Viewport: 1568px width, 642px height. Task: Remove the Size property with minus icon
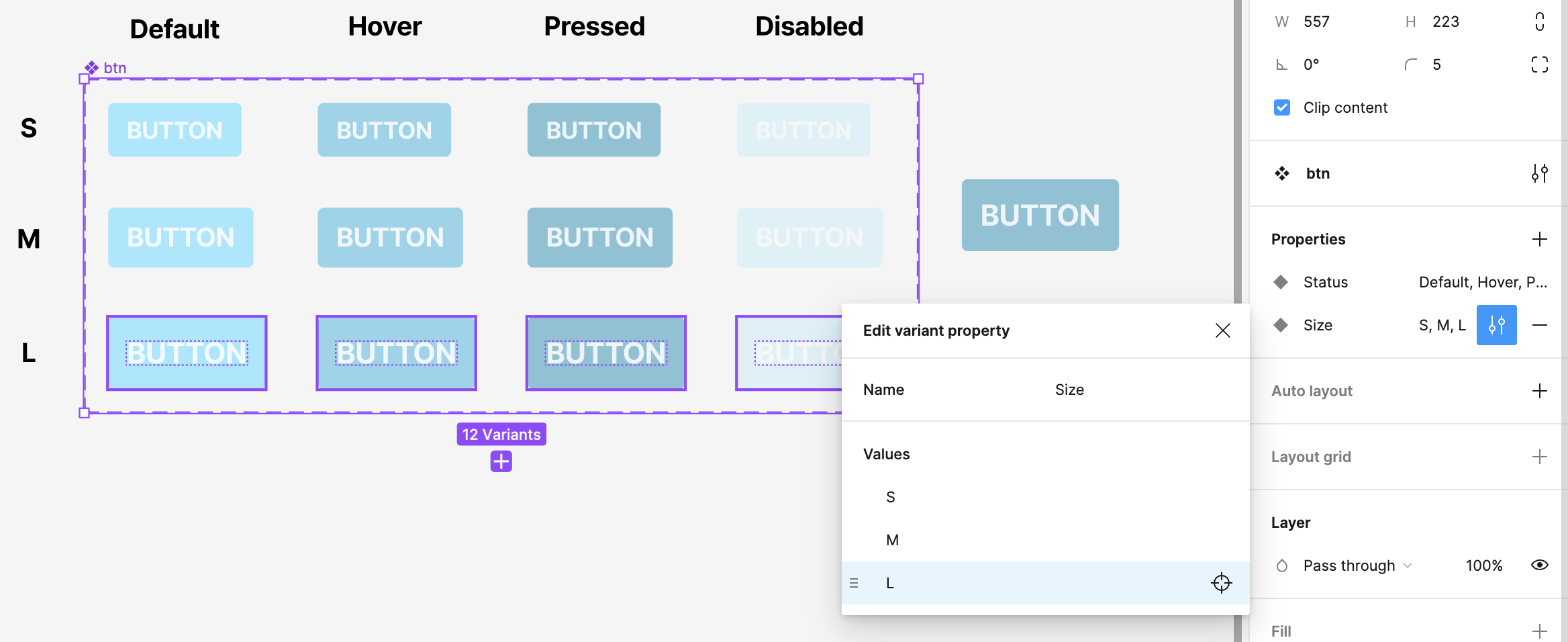point(1540,325)
